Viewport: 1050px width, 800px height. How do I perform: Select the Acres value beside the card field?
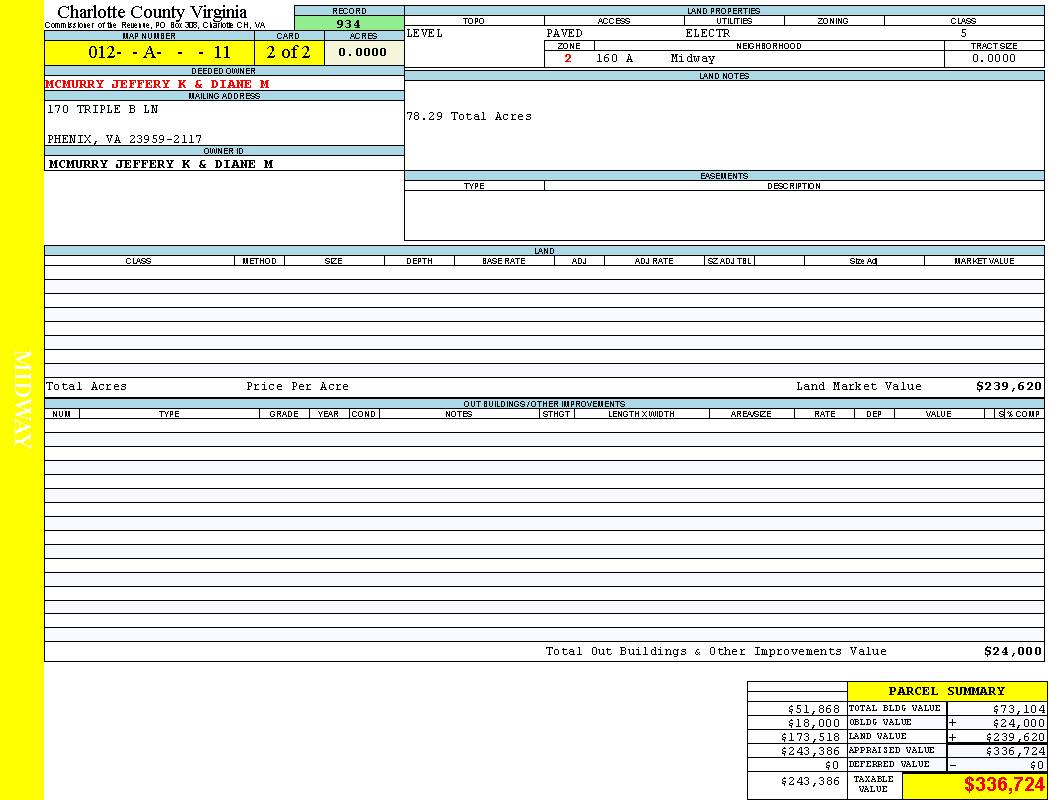coord(363,53)
